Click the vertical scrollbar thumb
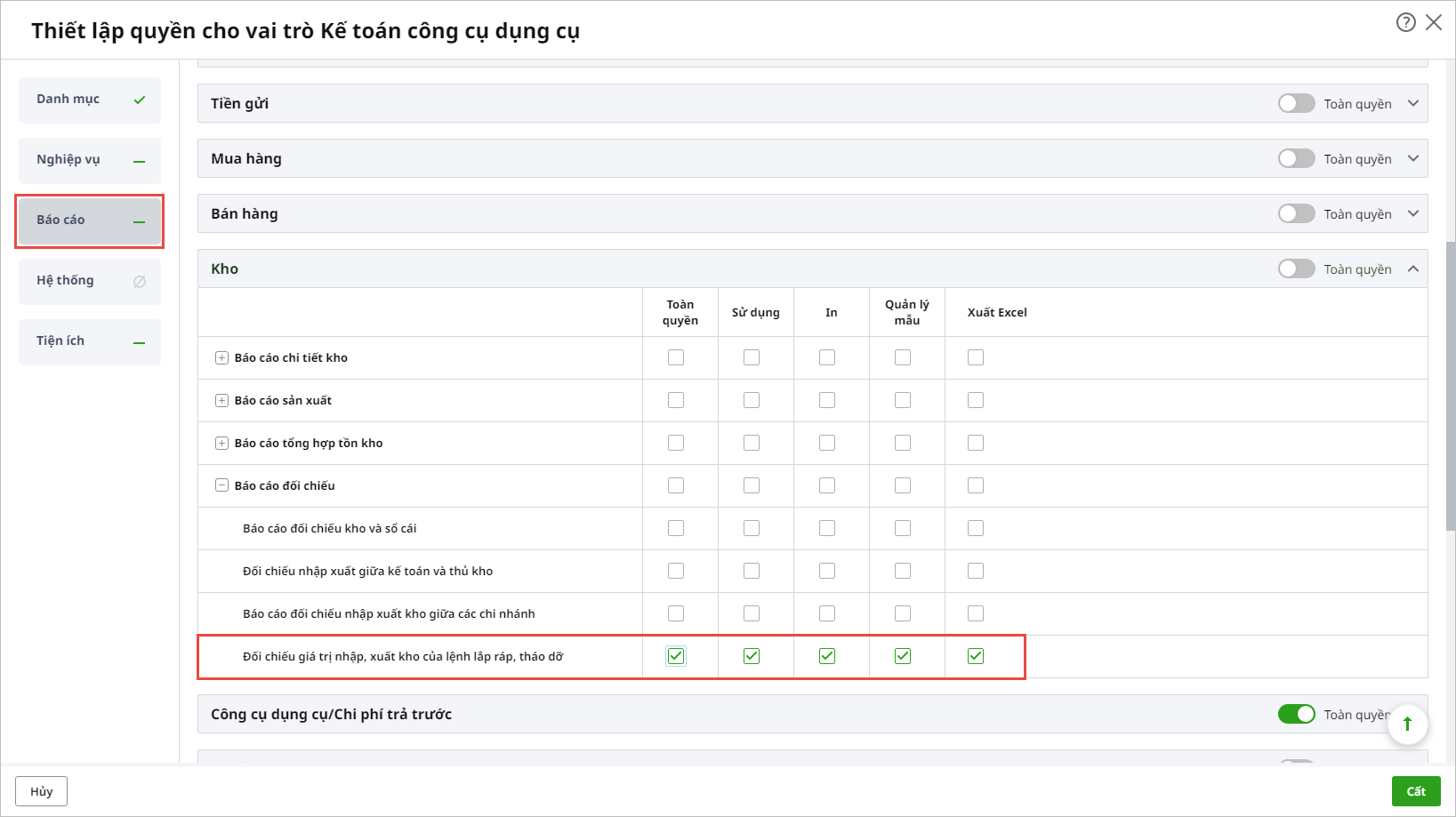 pos(1451,382)
